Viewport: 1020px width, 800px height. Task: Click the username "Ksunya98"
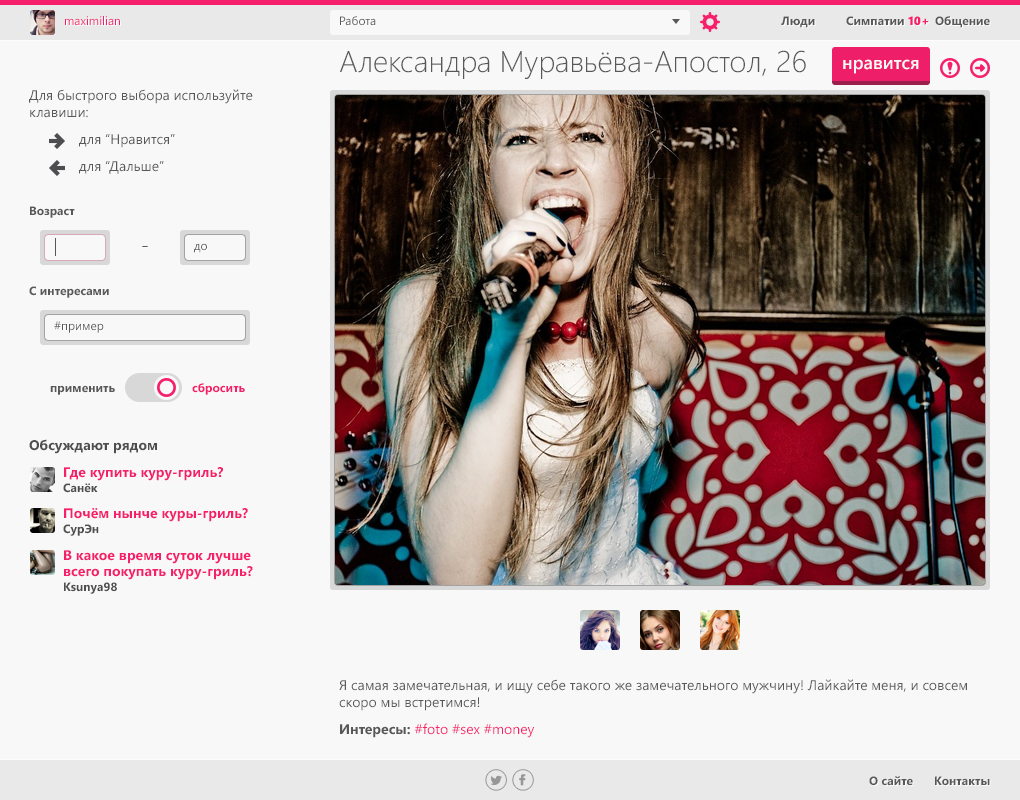[90, 587]
